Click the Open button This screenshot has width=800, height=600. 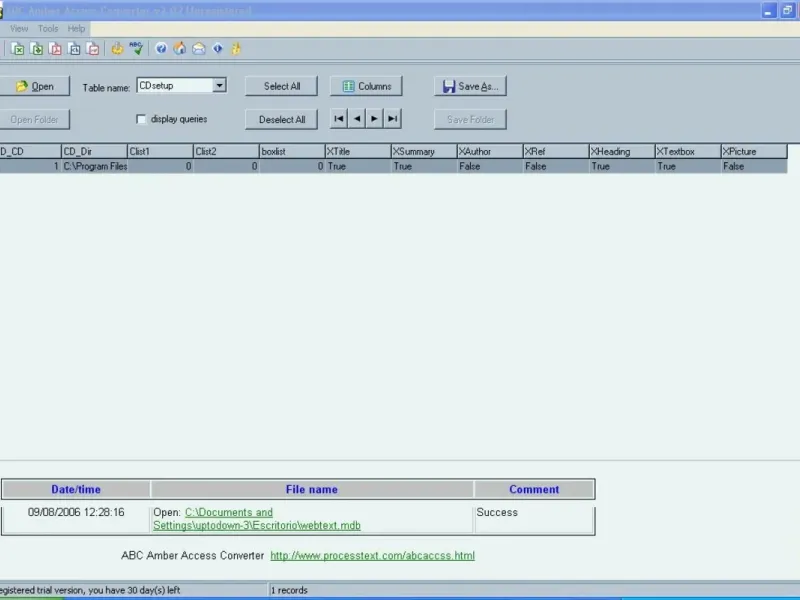34,86
